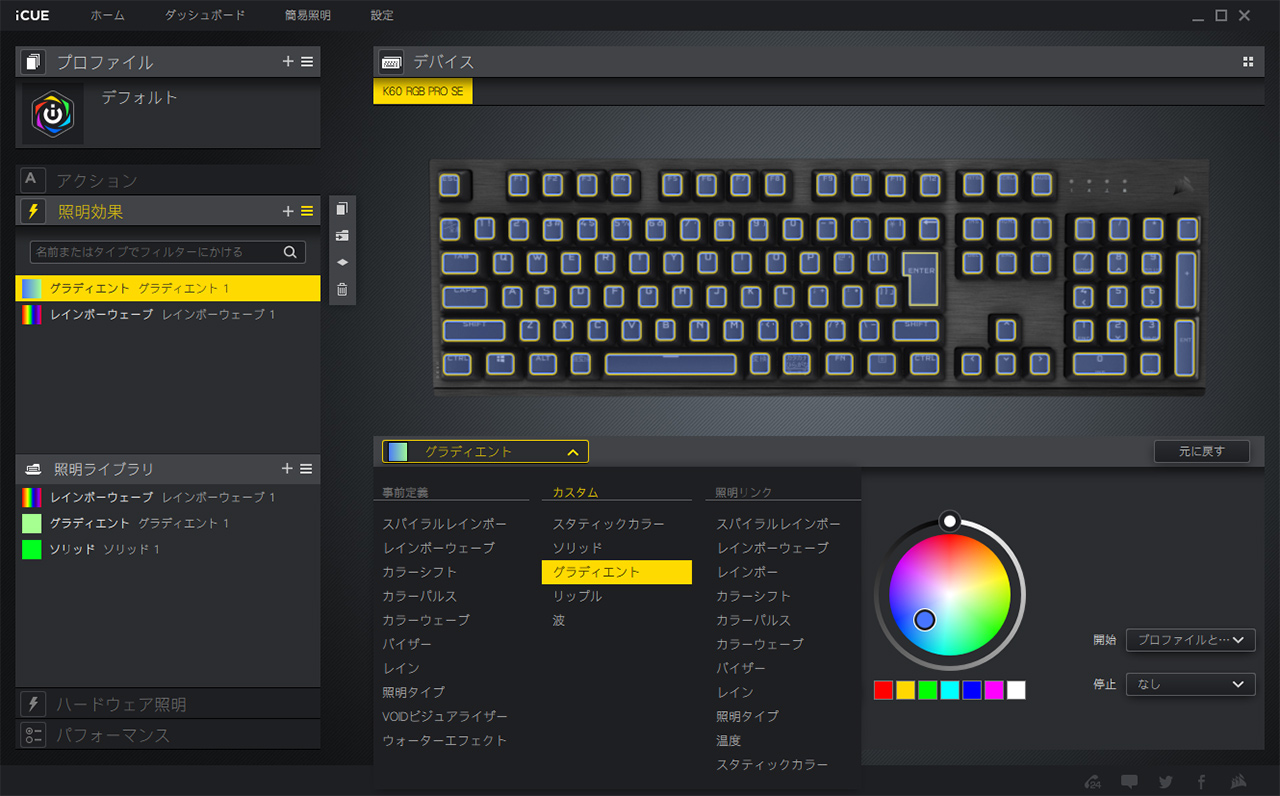Select レインボーウェーブ 1 in 照明ライブラリ
This screenshot has width=1280, height=796.
(x=168, y=497)
